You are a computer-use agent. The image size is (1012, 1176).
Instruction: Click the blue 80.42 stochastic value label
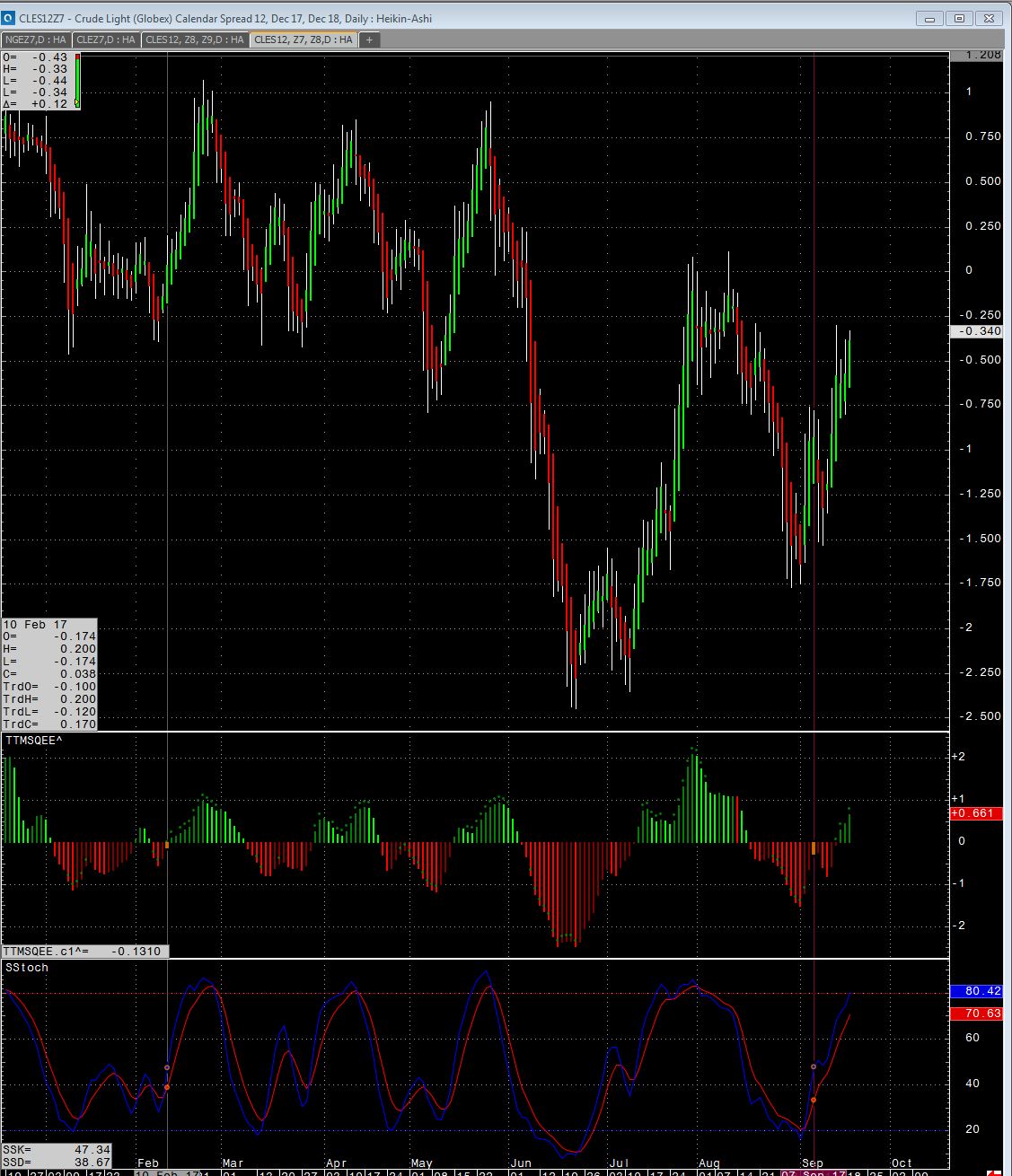pos(976,992)
